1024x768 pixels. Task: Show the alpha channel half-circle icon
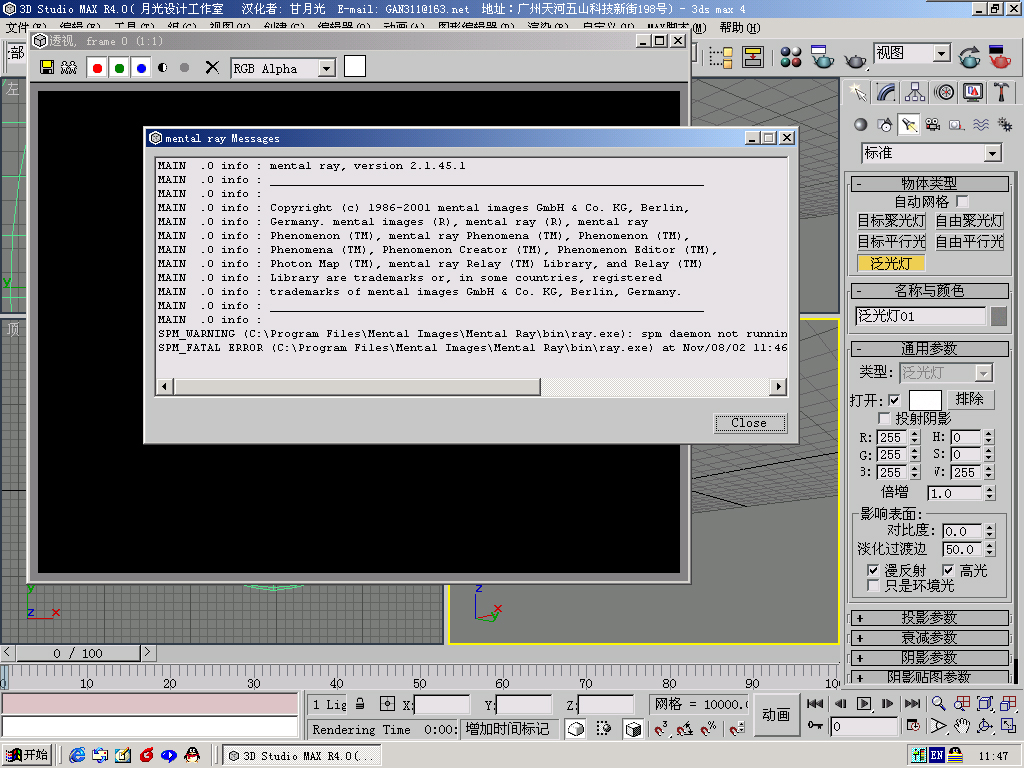click(163, 67)
